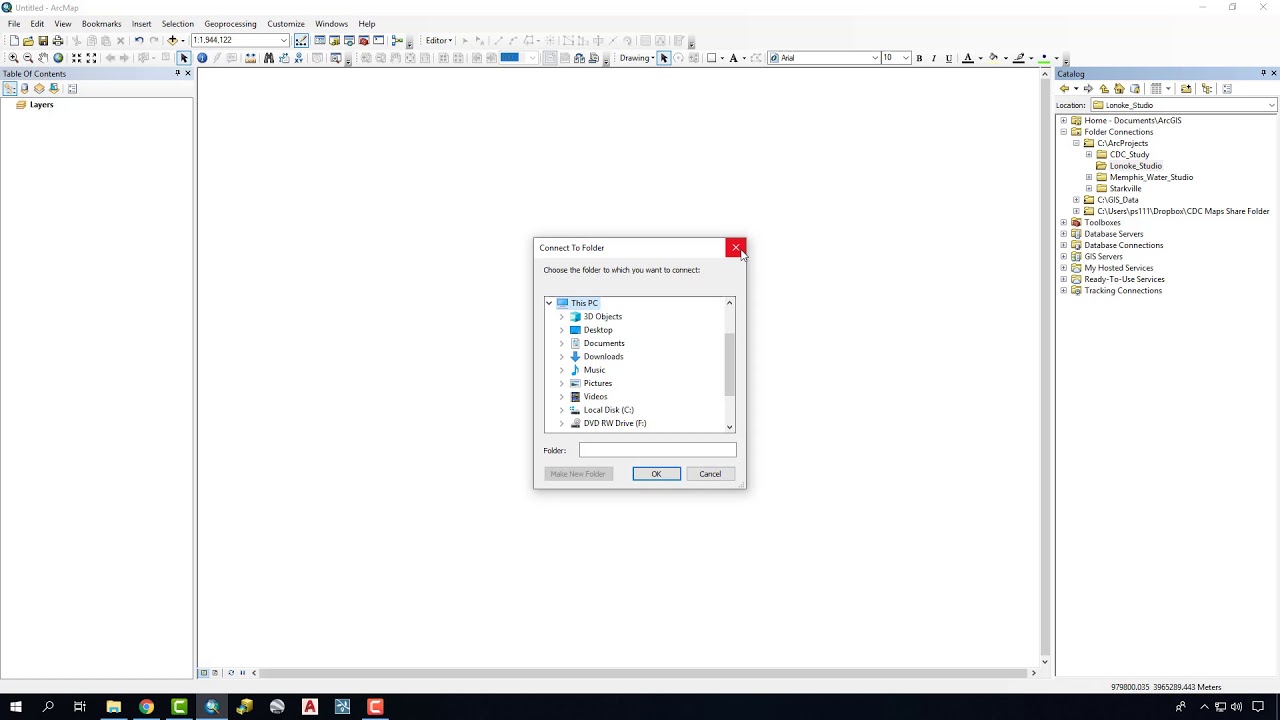Collapse This PC in folder tree

coord(549,303)
